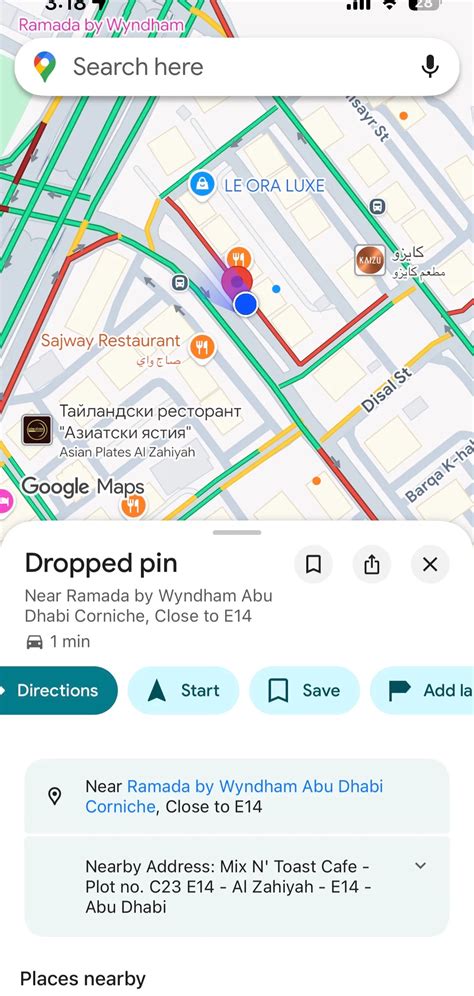Viewport: 474px width, 996px height.
Task: Tap the Save chip button
Action: coord(304,690)
